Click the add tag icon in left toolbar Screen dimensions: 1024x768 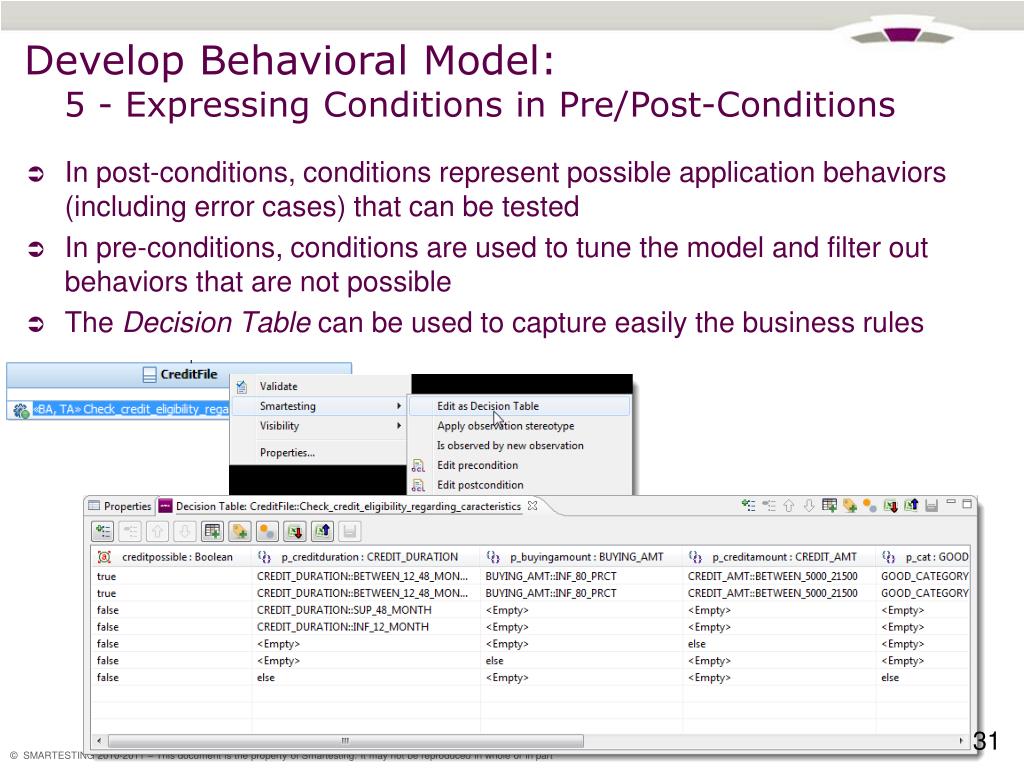point(240,532)
